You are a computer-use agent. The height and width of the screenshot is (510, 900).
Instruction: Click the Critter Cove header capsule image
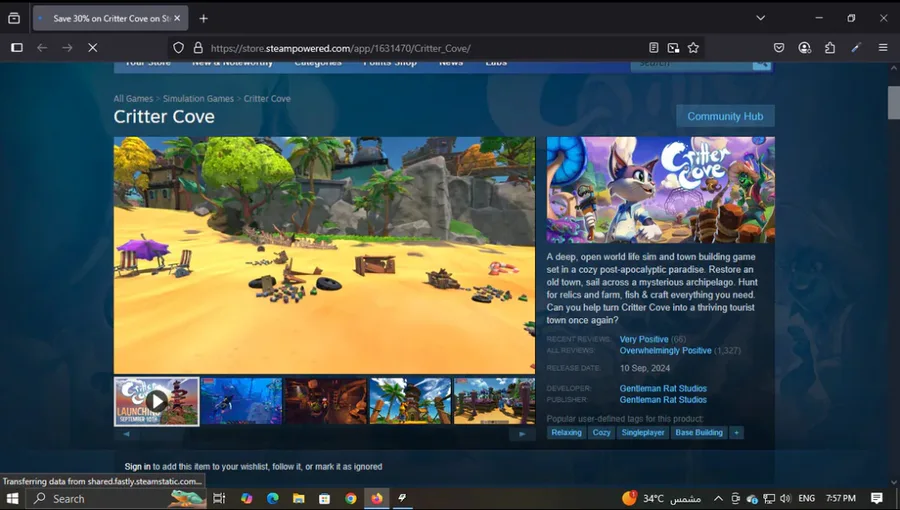point(660,190)
